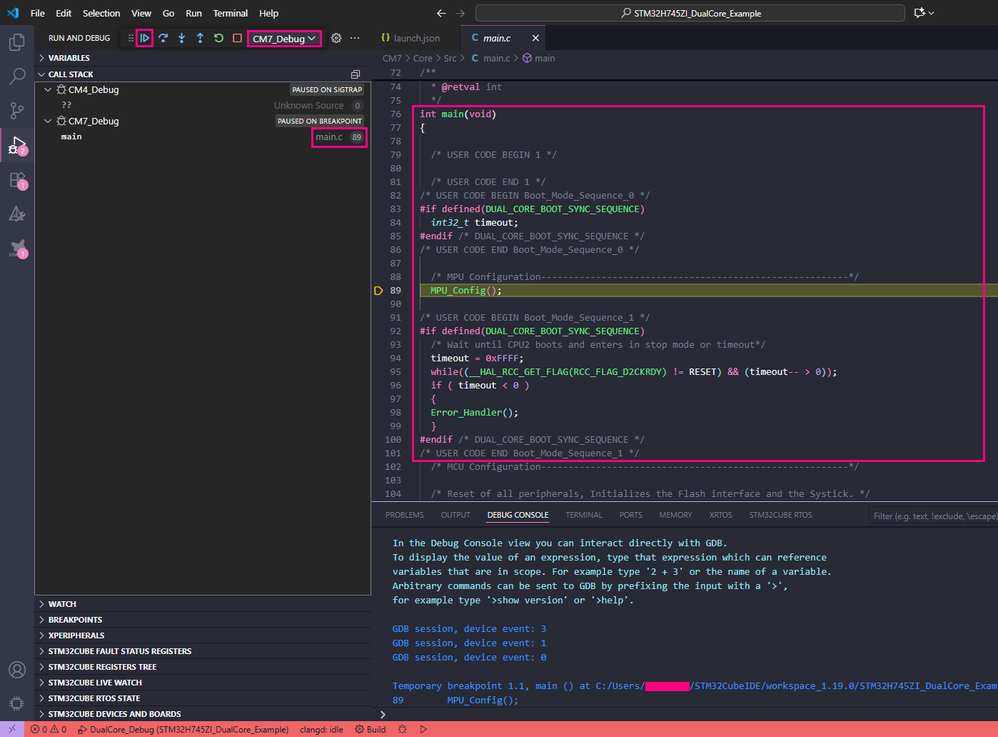Screen dimensions: 998x737
Task: Collapse the CM4_Debug call stack thread
Action: point(47,90)
